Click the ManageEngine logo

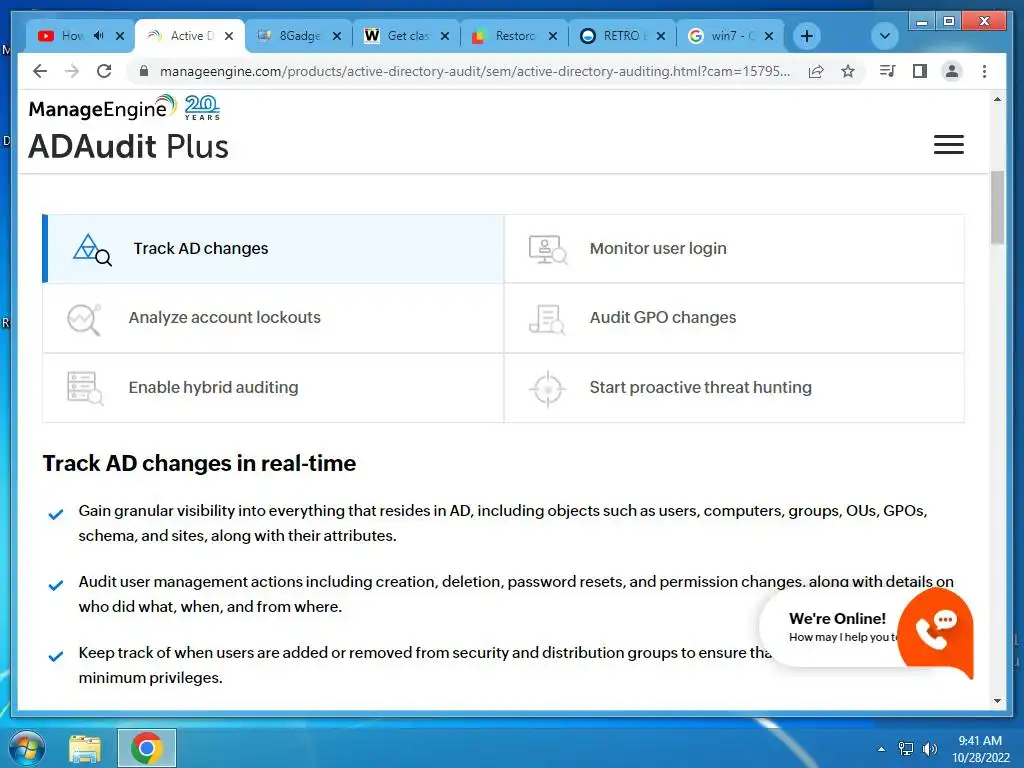click(103, 108)
